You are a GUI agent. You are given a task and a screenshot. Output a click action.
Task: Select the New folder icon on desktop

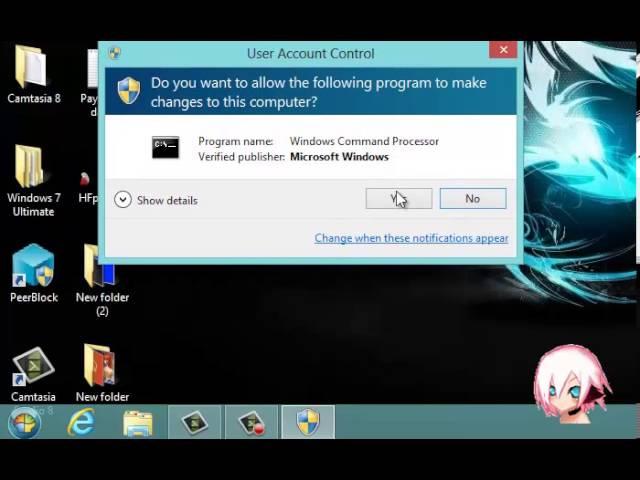coord(101,370)
